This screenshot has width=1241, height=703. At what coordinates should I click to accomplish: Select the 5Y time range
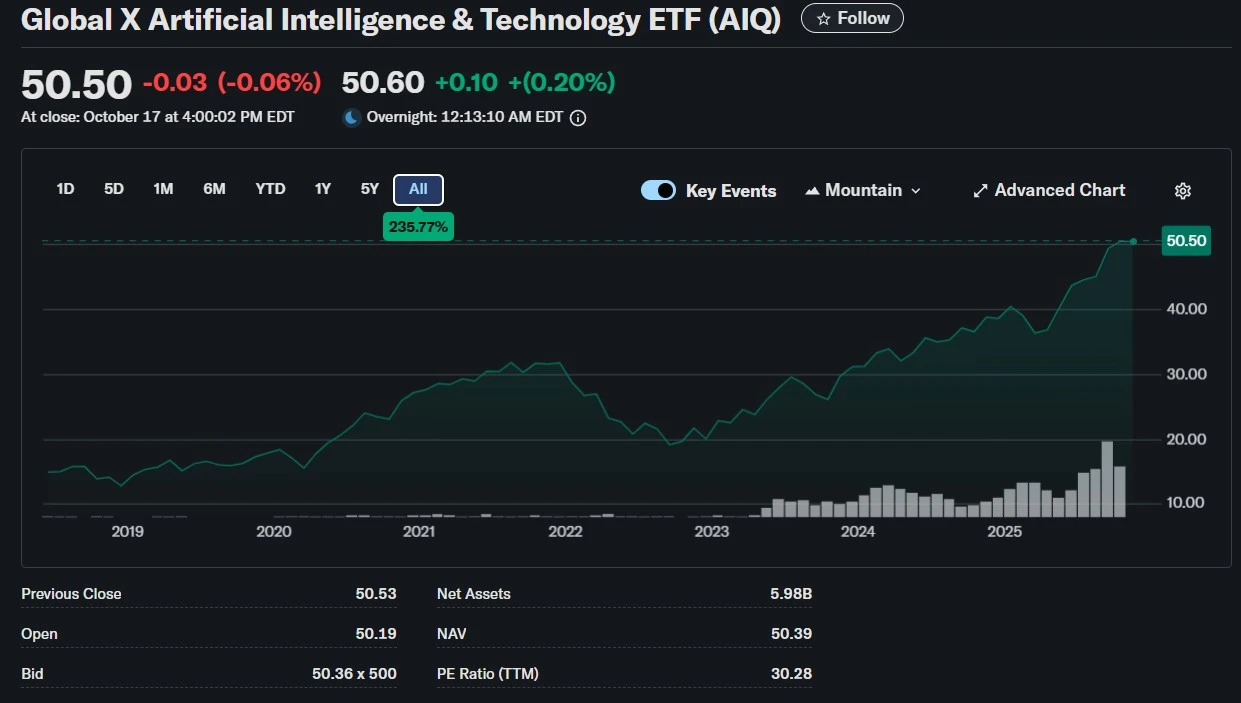pos(370,189)
